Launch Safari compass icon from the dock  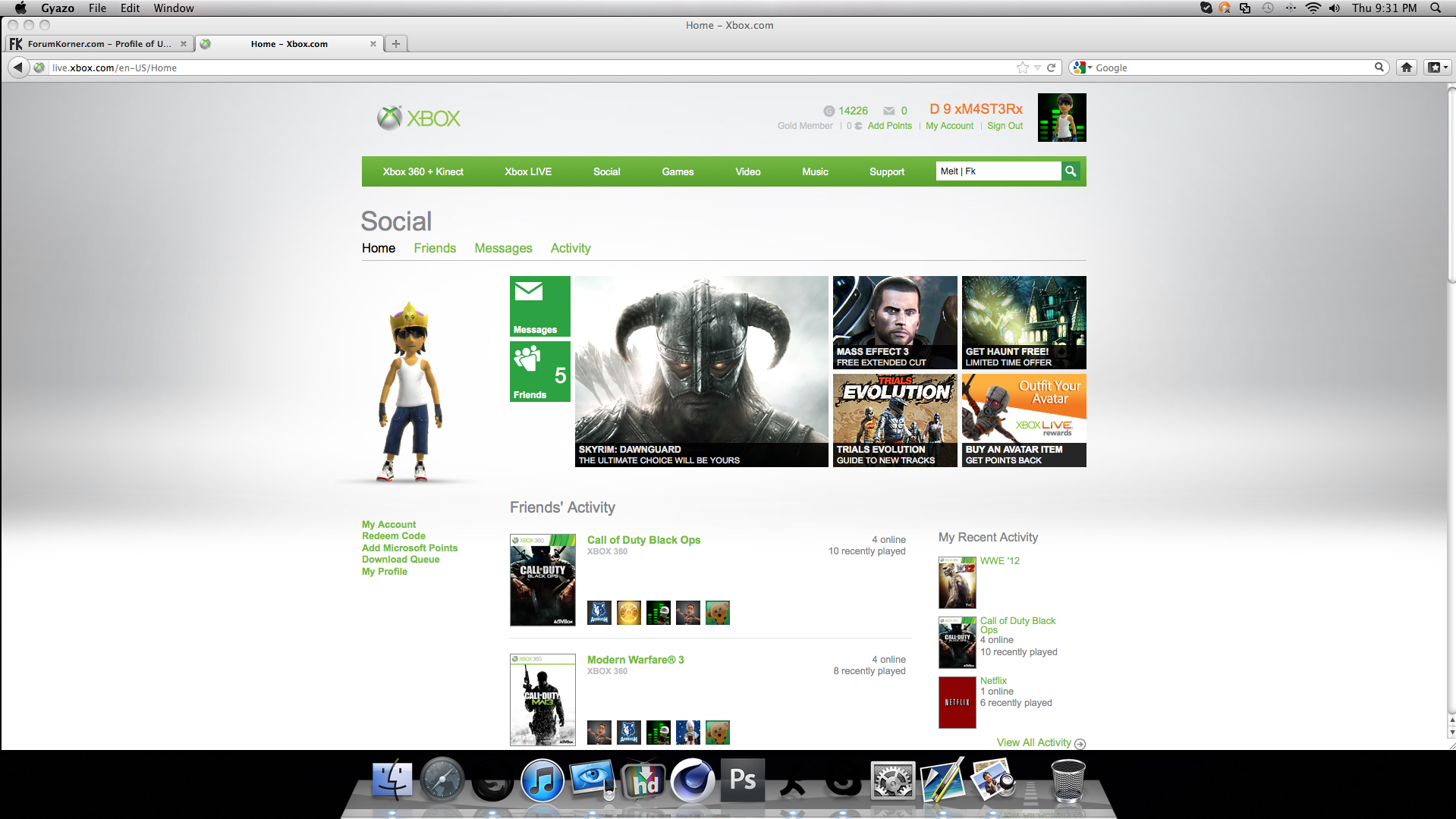click(442, 780)
